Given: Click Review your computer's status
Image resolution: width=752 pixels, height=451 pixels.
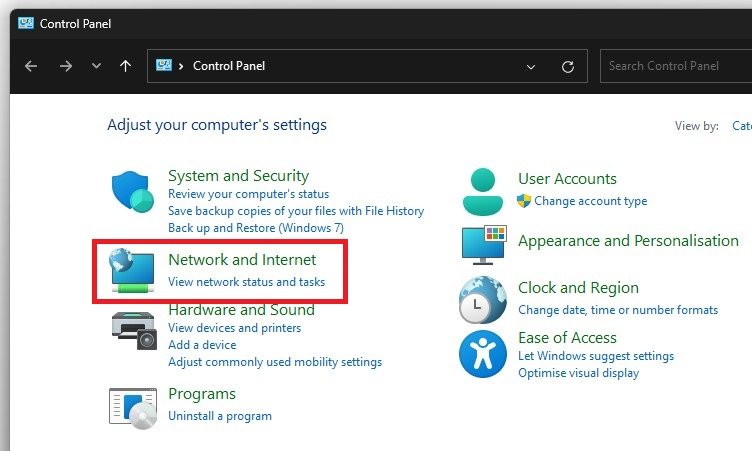Looking at the screenshot, I should pos(248,194).
